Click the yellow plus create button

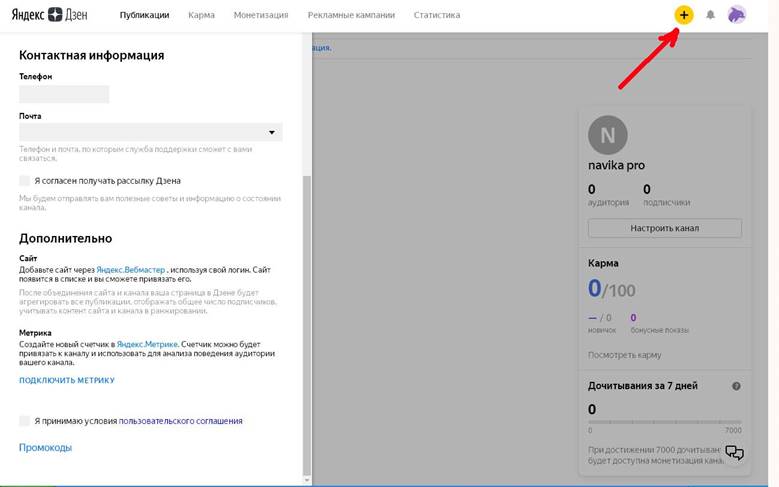coord(684,15)
